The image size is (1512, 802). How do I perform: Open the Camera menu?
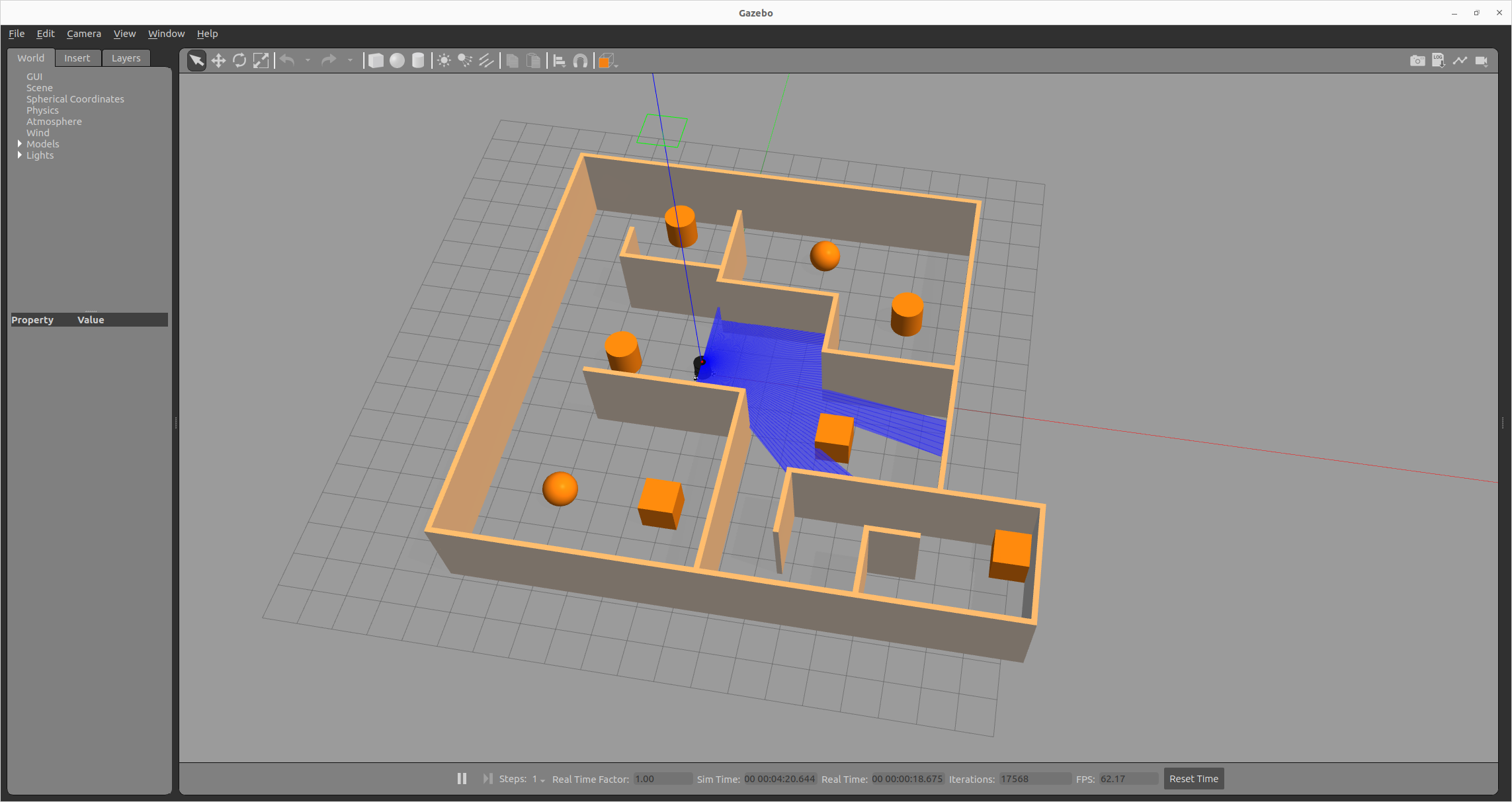84,34
